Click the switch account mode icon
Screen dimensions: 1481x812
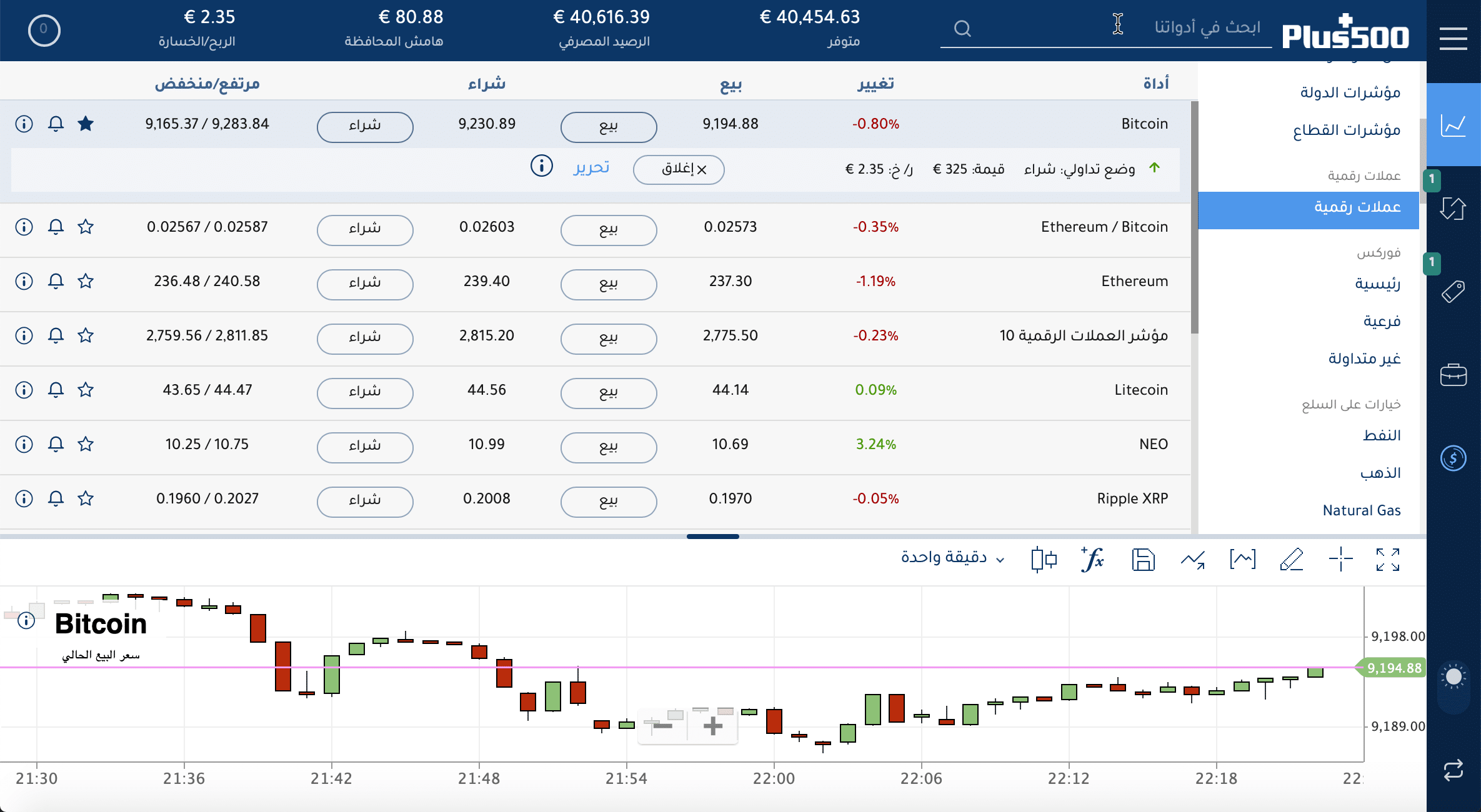pyautogui.click(x=1454, y=770)
